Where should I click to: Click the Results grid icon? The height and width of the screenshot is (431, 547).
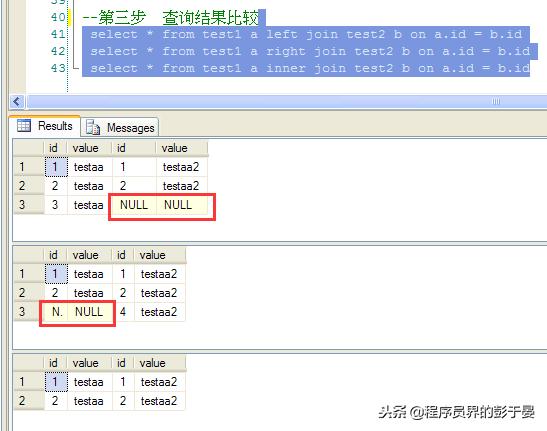(x=24, y=126)
